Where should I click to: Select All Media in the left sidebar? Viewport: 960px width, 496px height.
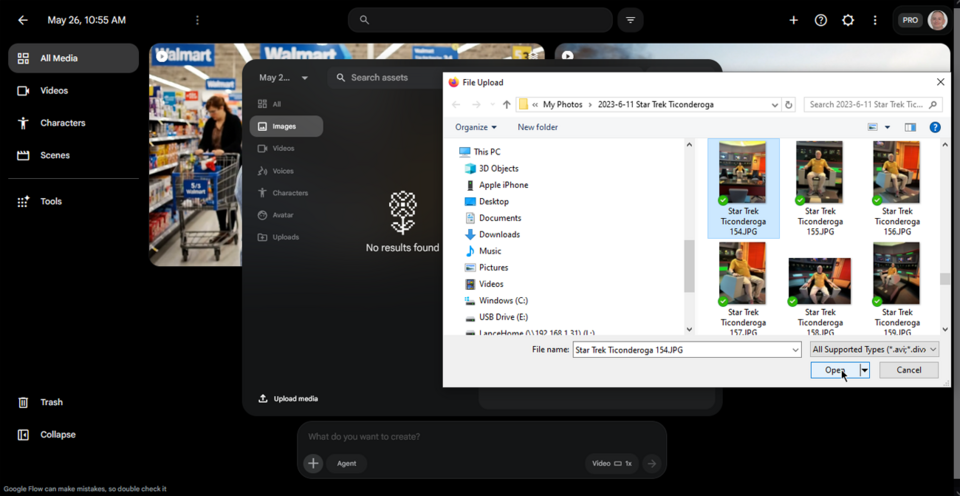pos(73,58)
